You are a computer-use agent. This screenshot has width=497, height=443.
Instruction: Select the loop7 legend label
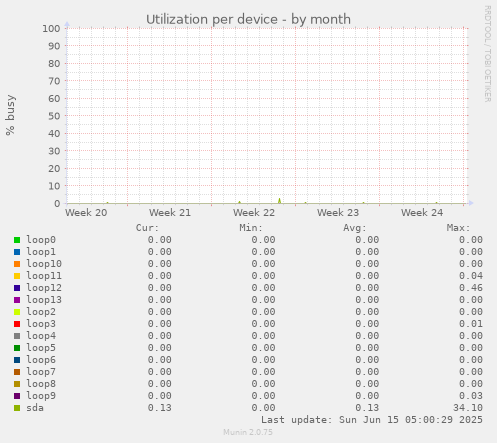coord(41,372)
